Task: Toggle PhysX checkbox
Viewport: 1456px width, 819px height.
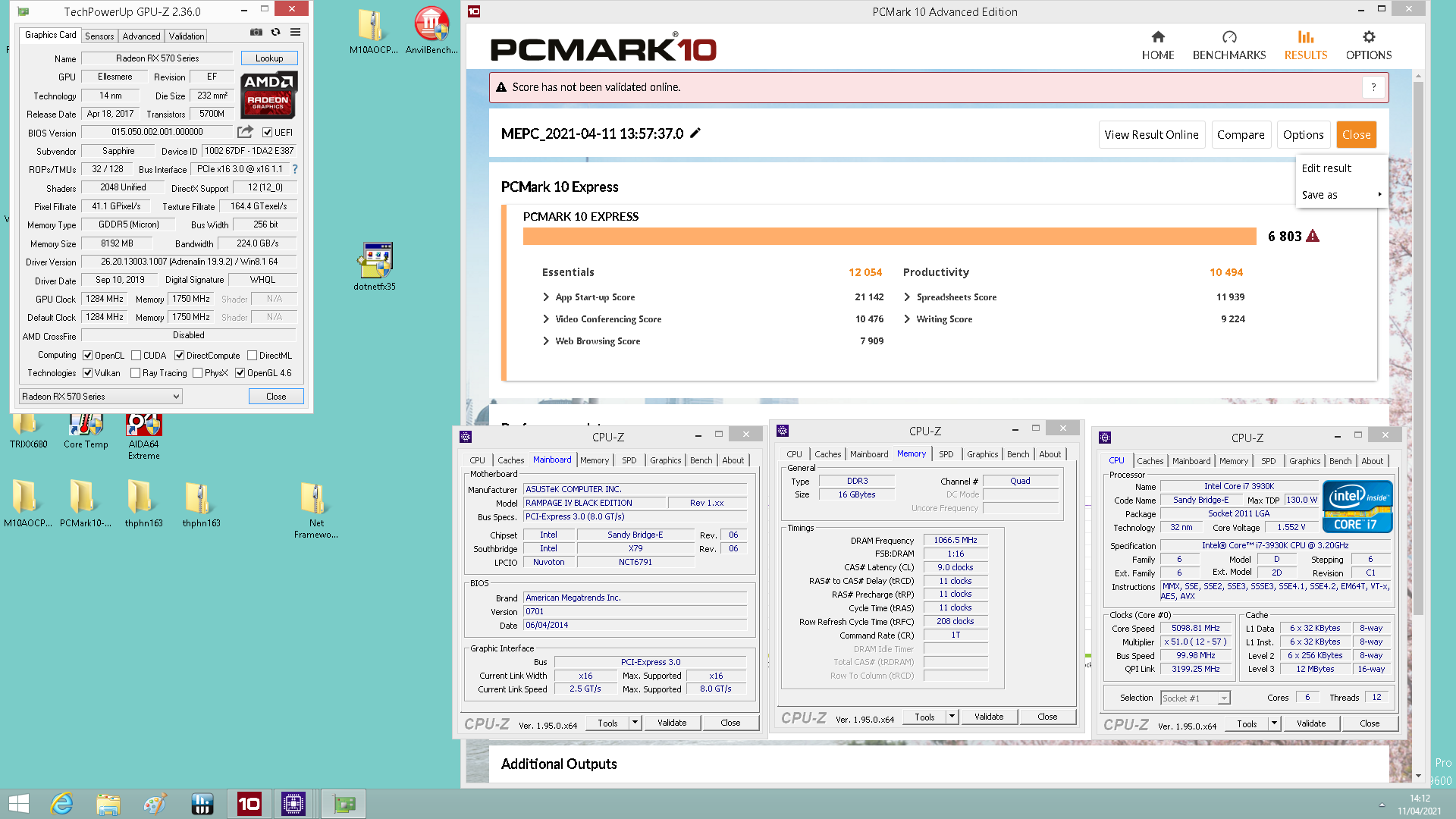Action: 197,373
